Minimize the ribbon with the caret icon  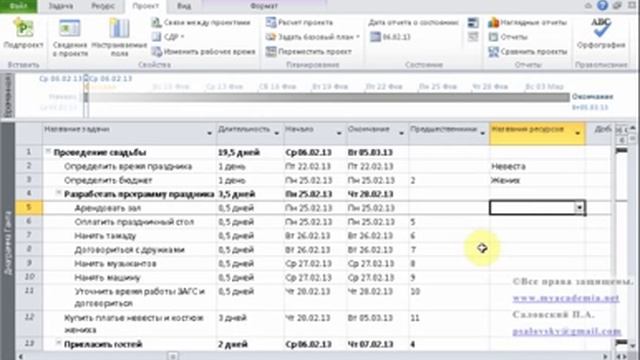pyautogui.click(x=588, y=6)
